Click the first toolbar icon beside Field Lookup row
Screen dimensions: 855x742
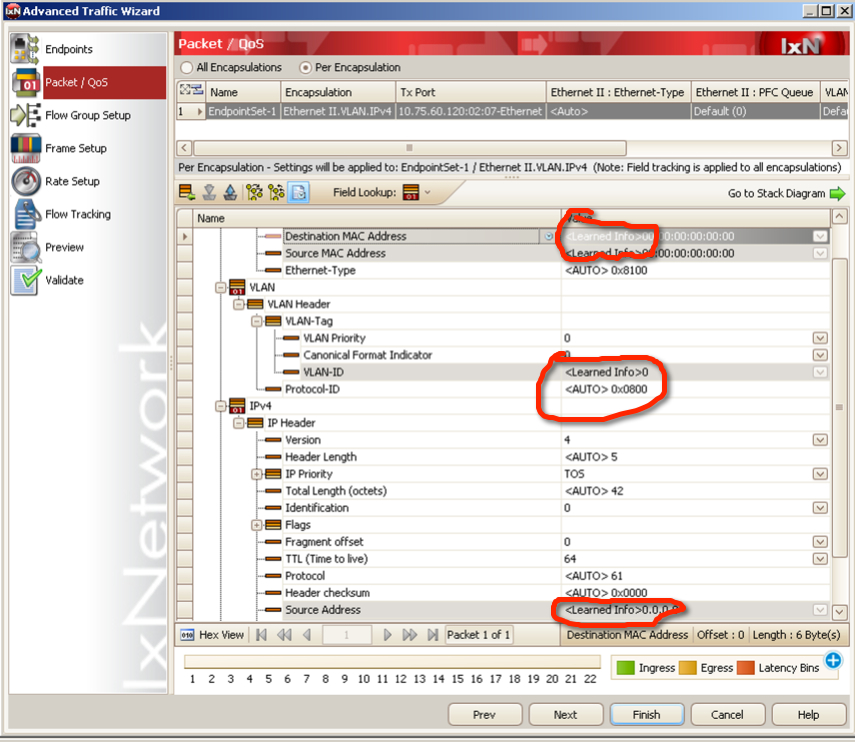tap(186, 192)
